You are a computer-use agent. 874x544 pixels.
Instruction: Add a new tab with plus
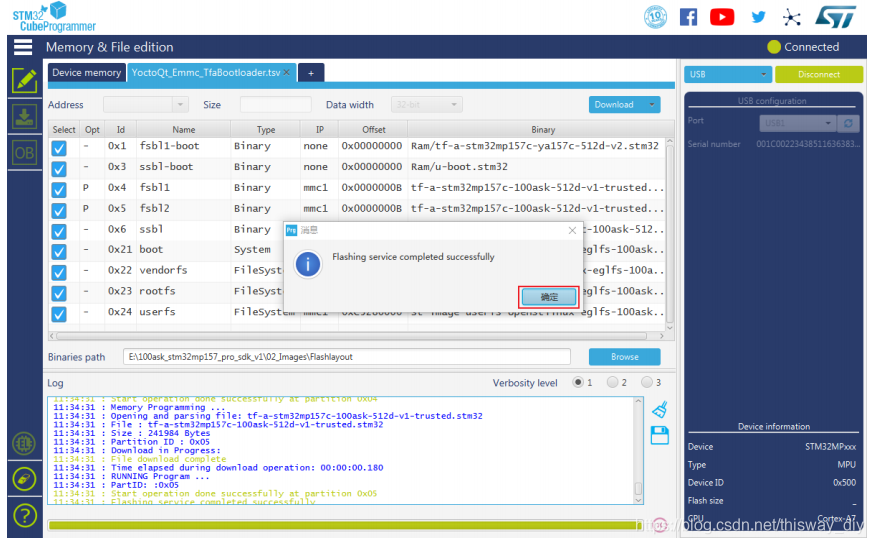click(x=311, y=73)
